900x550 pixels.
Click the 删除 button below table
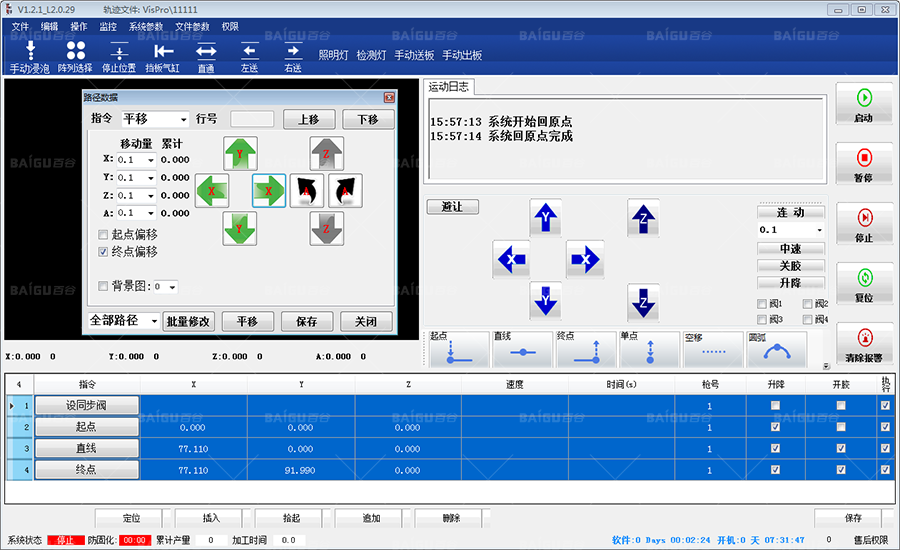(x=451, y=518)
